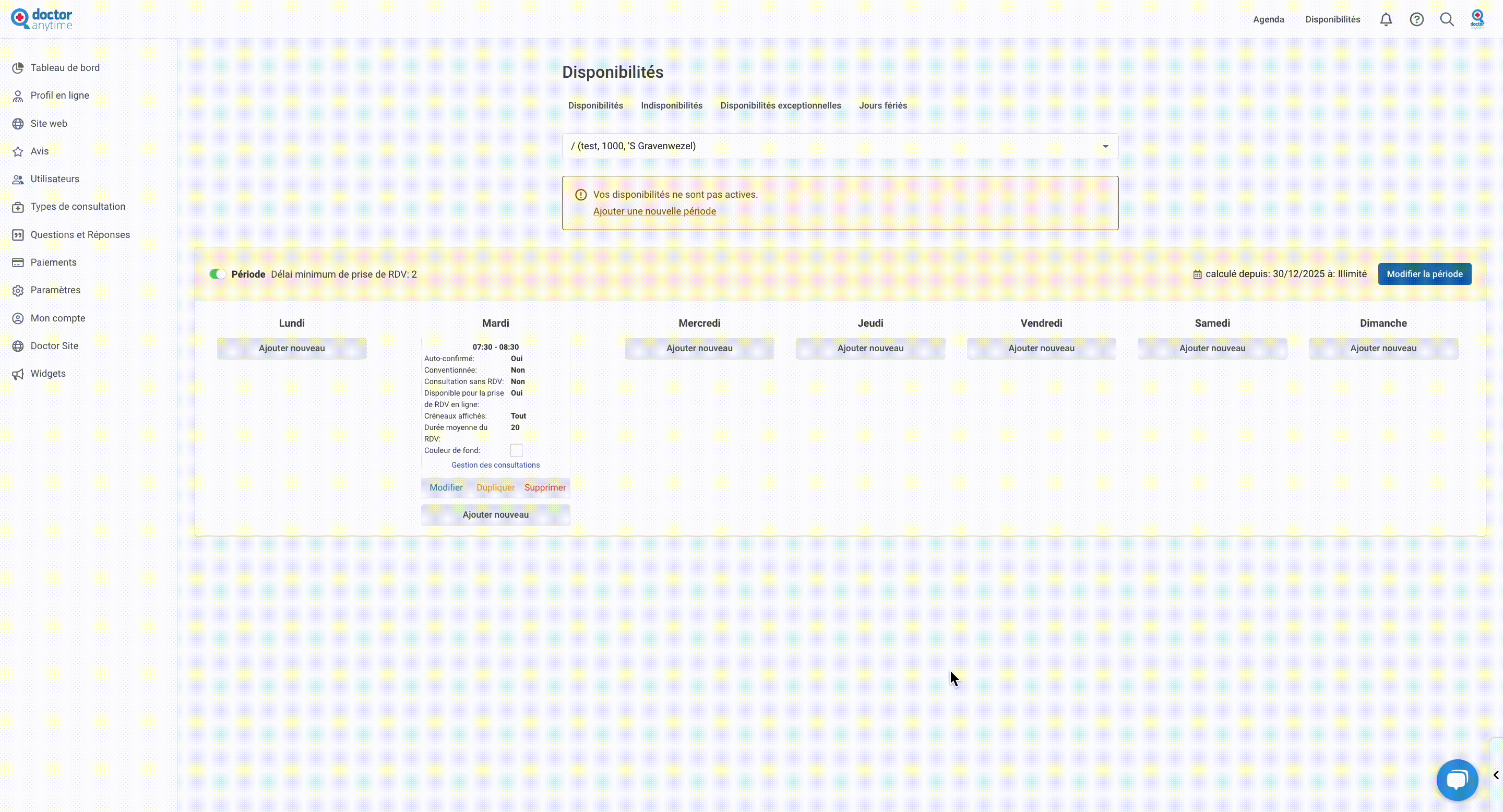The width and height of the screenshot is (1503, 812).
Task: Click the Doctor Site globe icon
Action: [18, 346]
